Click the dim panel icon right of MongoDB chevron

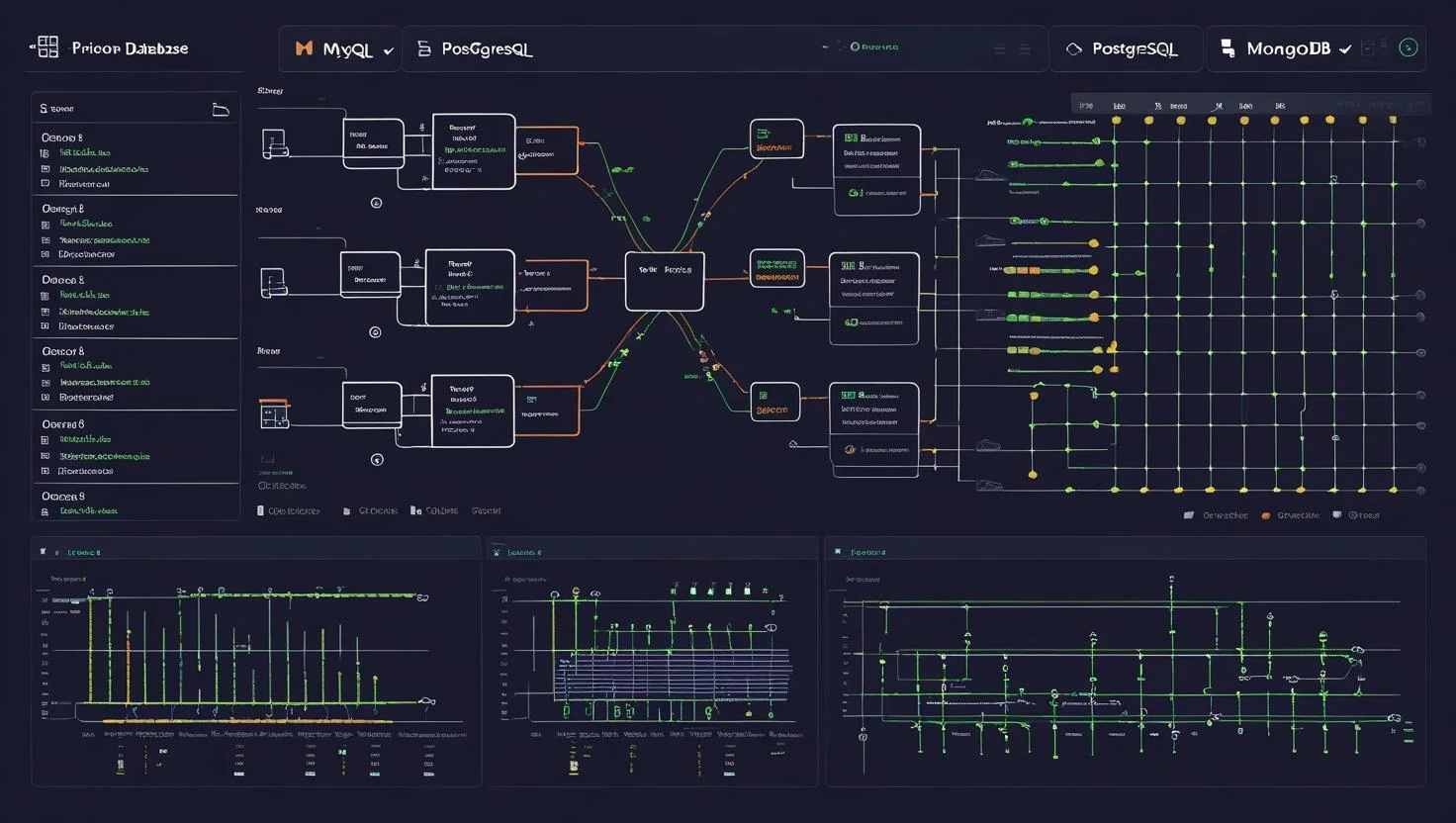point(1370,47)
